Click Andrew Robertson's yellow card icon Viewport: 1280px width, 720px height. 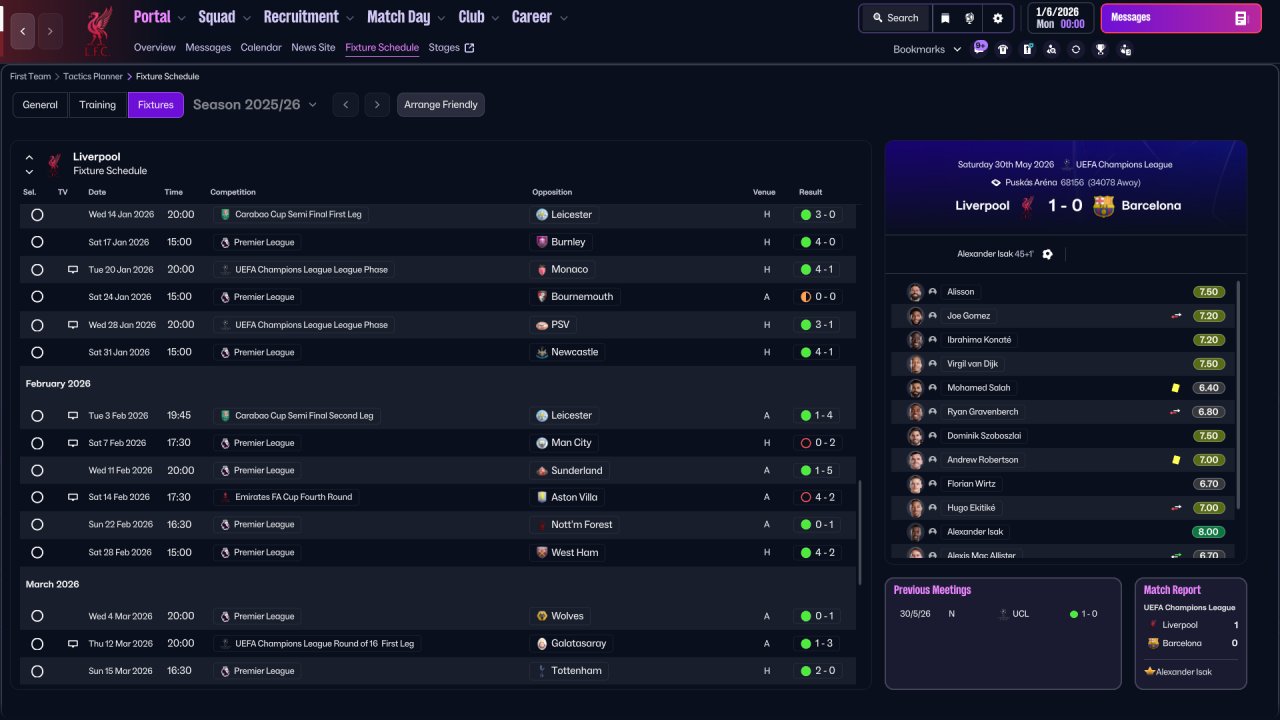coord(1176,460)
